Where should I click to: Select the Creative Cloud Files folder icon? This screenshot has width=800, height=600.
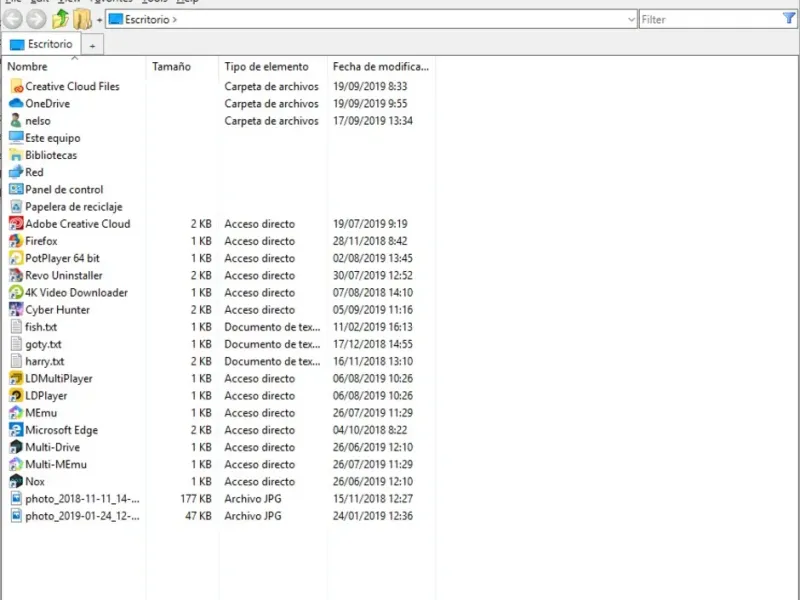click(x=16, y=86)
